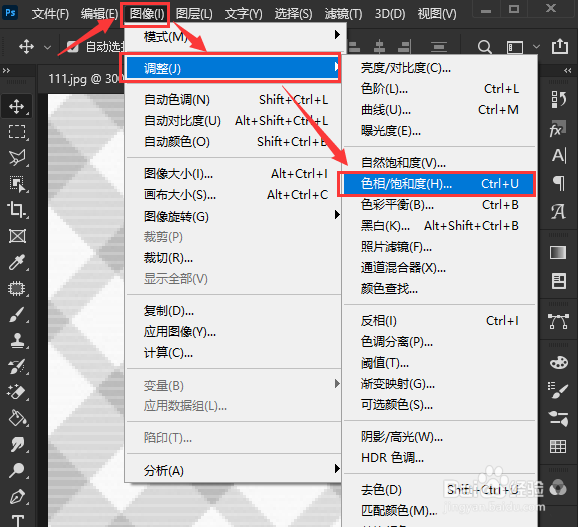Select the Frame tool

(x=17, y=236)
